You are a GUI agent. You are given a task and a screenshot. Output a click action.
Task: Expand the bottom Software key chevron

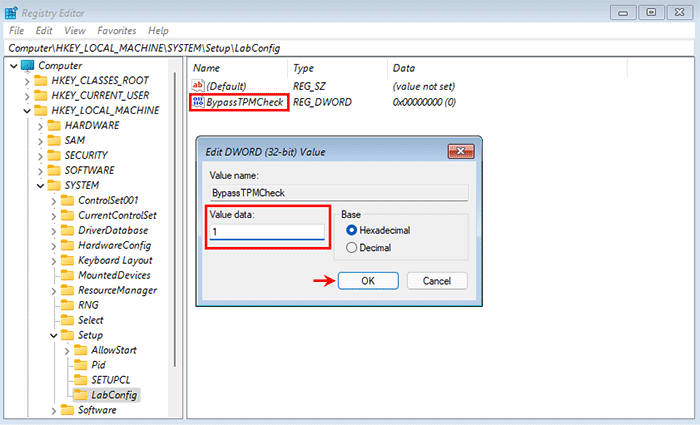tap(54, 411)
